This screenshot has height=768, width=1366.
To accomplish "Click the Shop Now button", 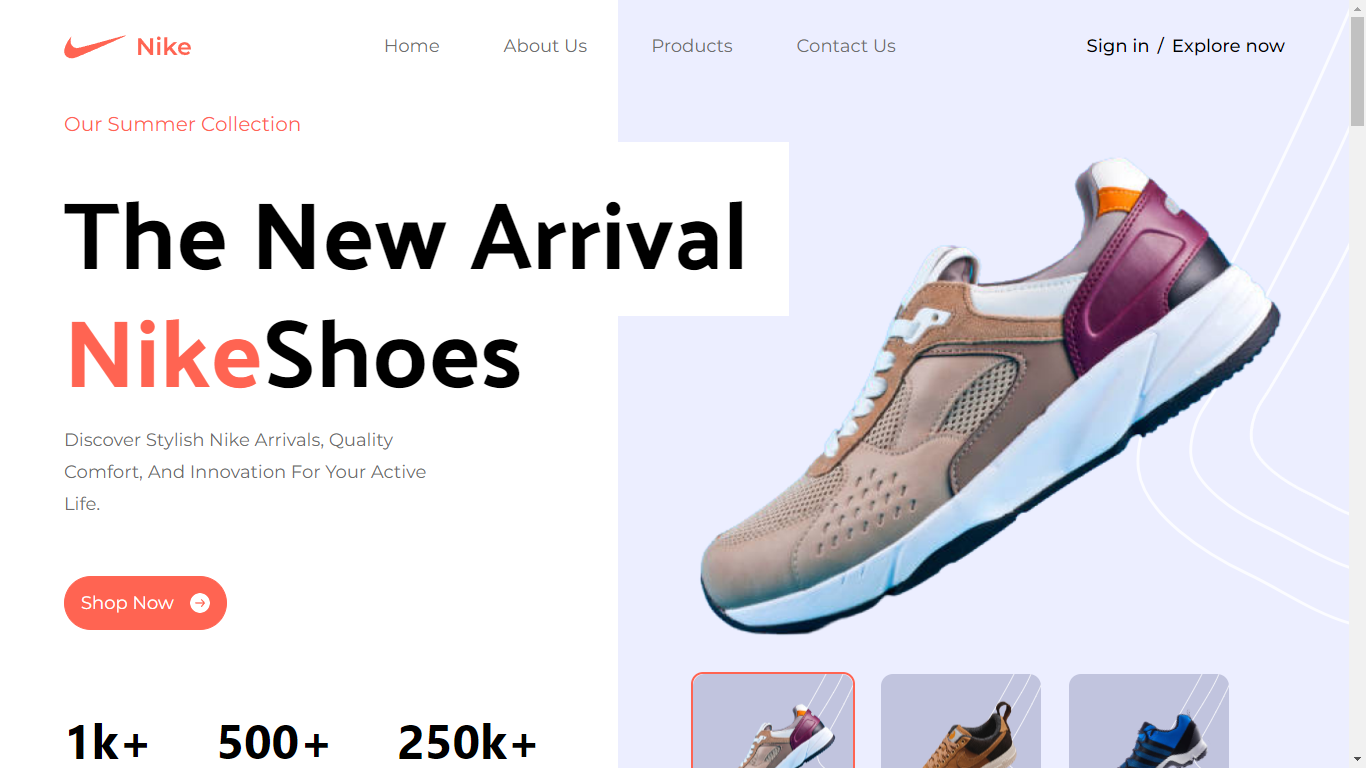I will (145, 603).
